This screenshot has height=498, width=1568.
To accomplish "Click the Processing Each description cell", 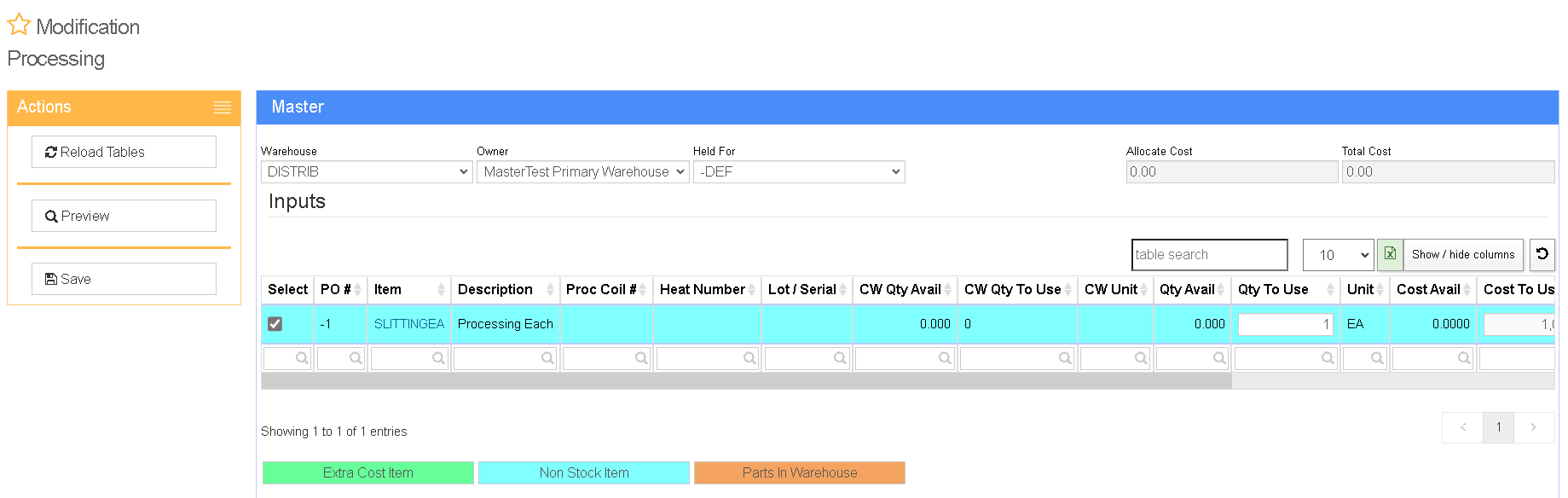I will click(x=505, y=324).
